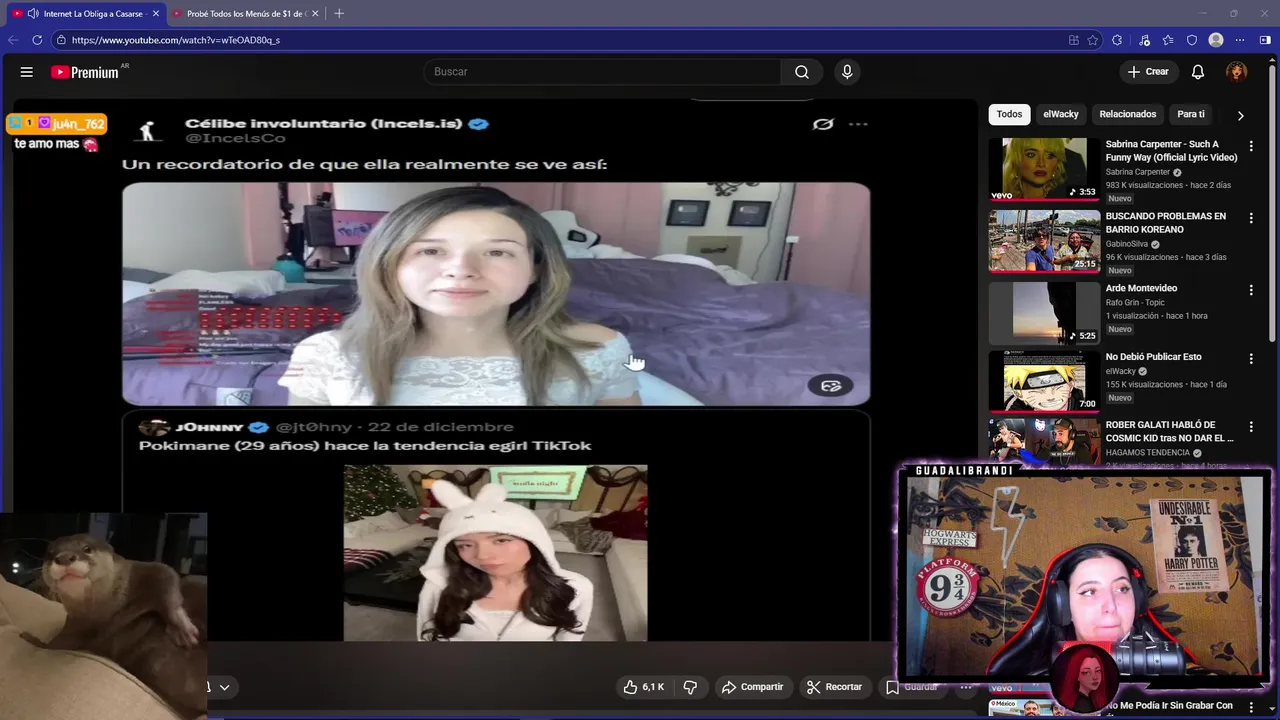Go back with browser back arrow
The image size is (1280, 720).
13,40
